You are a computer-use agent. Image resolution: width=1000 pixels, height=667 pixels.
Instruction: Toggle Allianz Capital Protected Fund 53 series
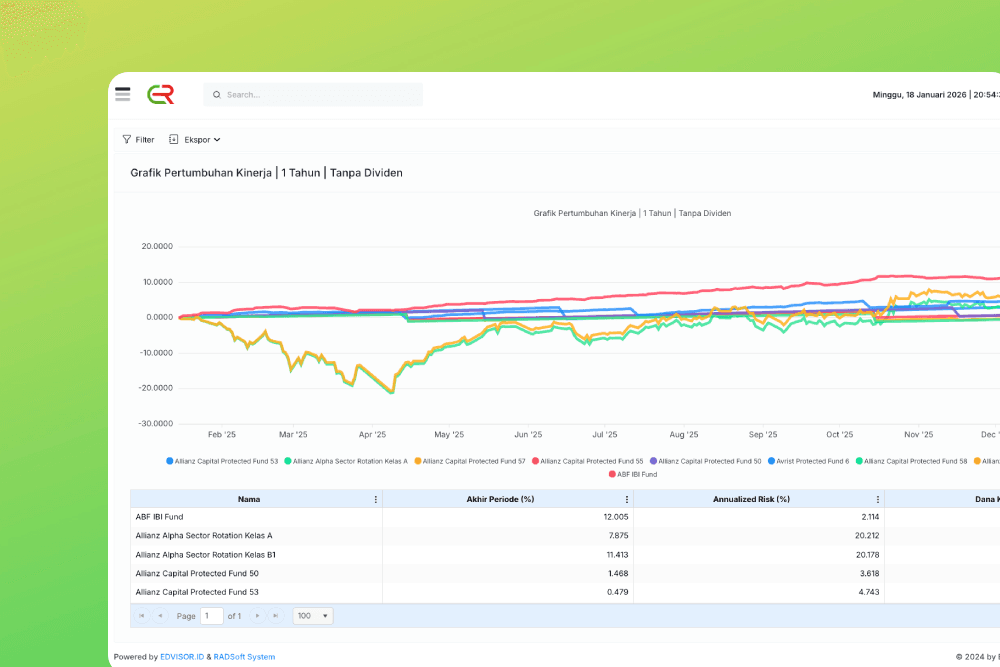222,461
